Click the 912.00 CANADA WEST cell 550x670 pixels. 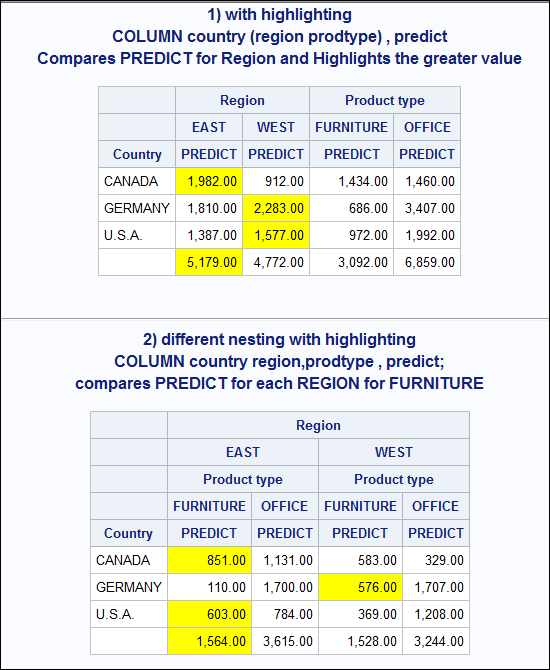tap(276, 181)
